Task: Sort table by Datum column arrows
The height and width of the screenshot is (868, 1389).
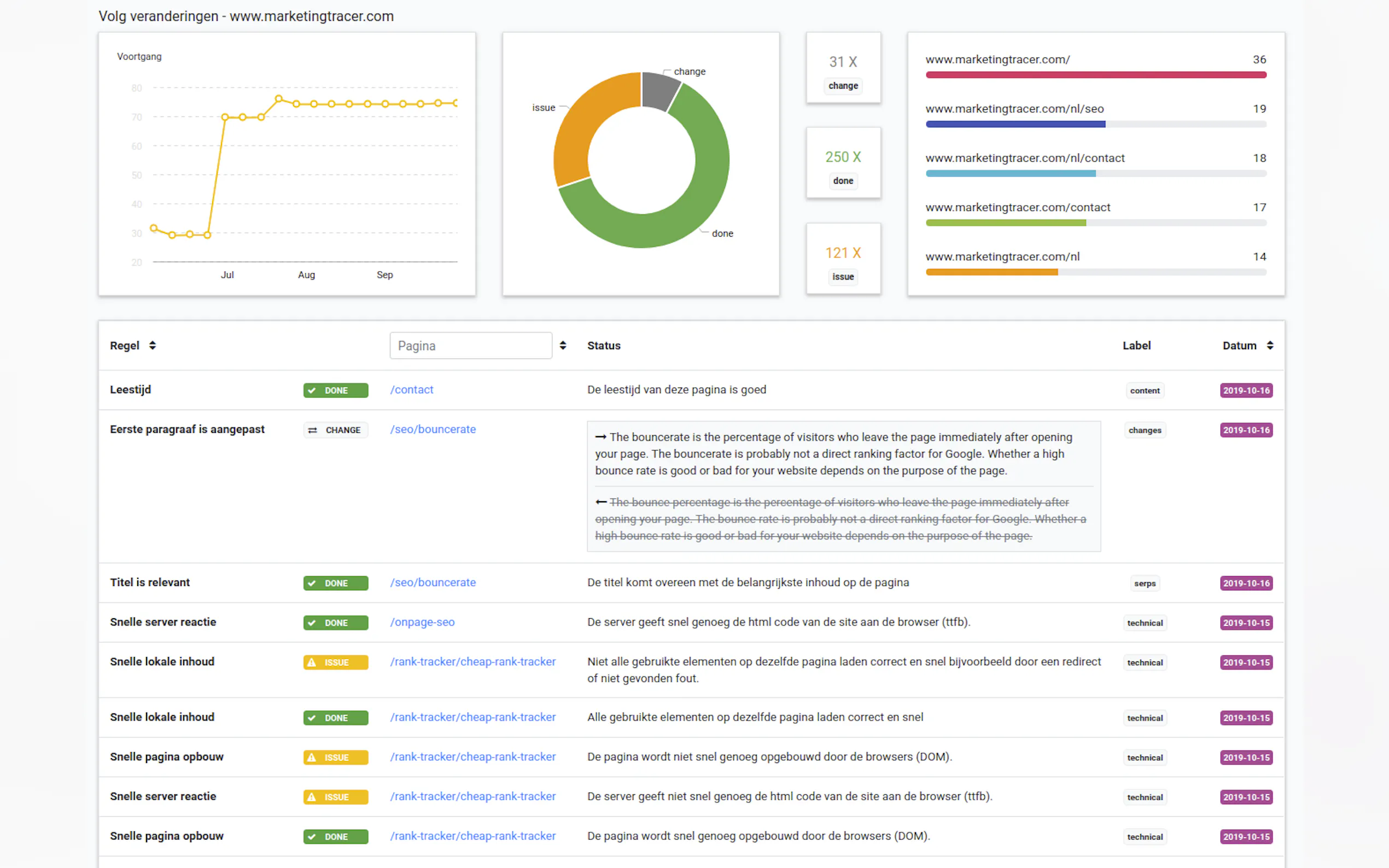Action: (x=1270, y=345)
